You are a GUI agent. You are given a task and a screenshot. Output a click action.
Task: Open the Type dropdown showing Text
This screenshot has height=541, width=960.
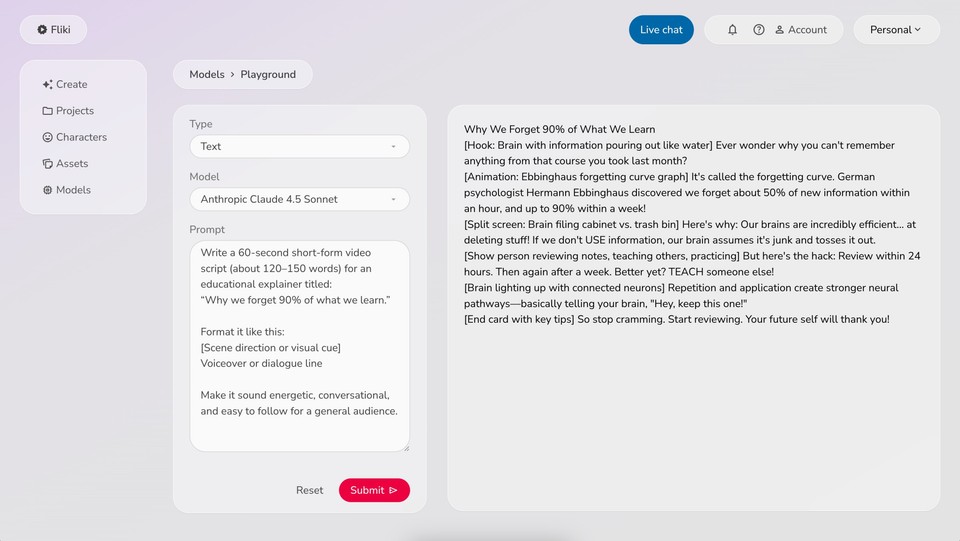point(299,146)
